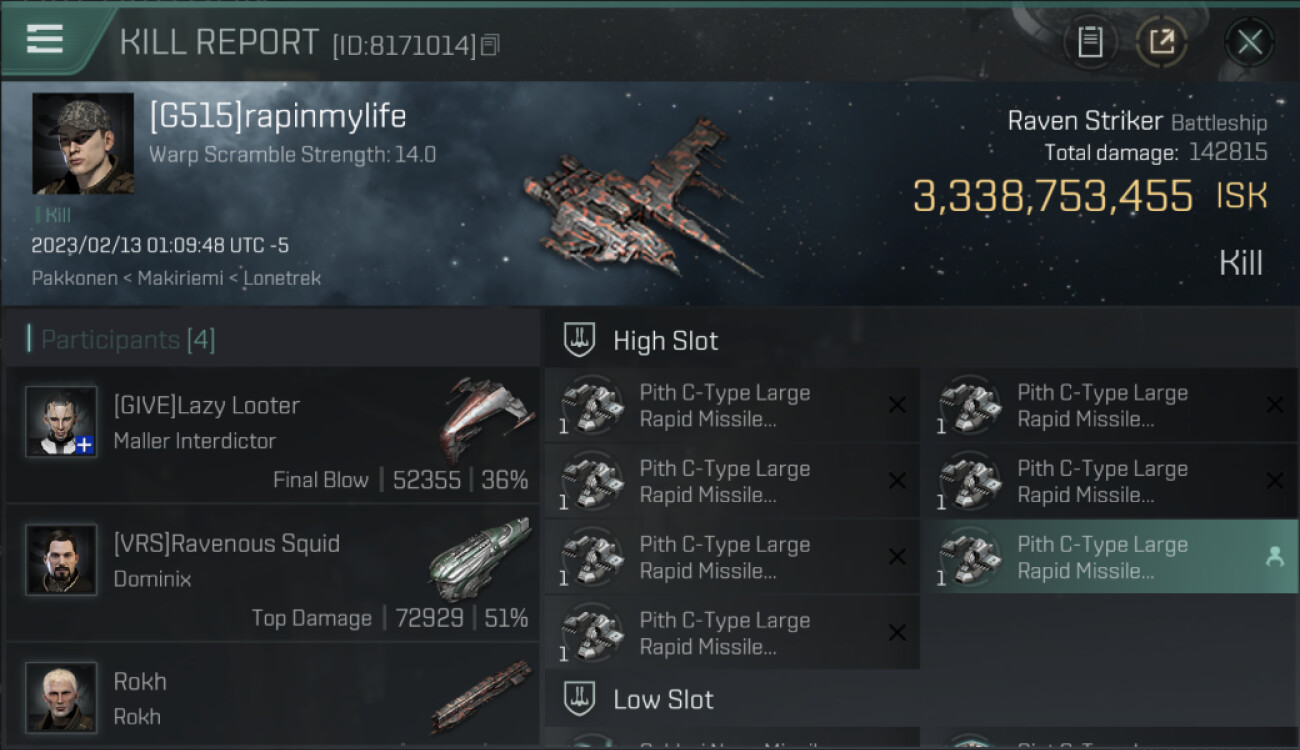Open Ravenous Squid's portrait
Screen dimensions: 1300x750
[x=61, y=560]
